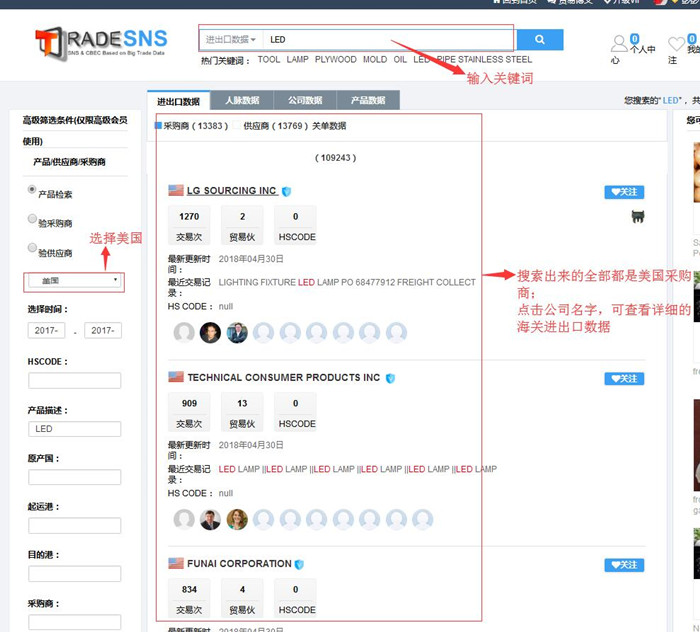
Task: Open last placeholder avatar in TECHNICAL CONSUMER PRODUCTS row
Action: click(423, 519)
